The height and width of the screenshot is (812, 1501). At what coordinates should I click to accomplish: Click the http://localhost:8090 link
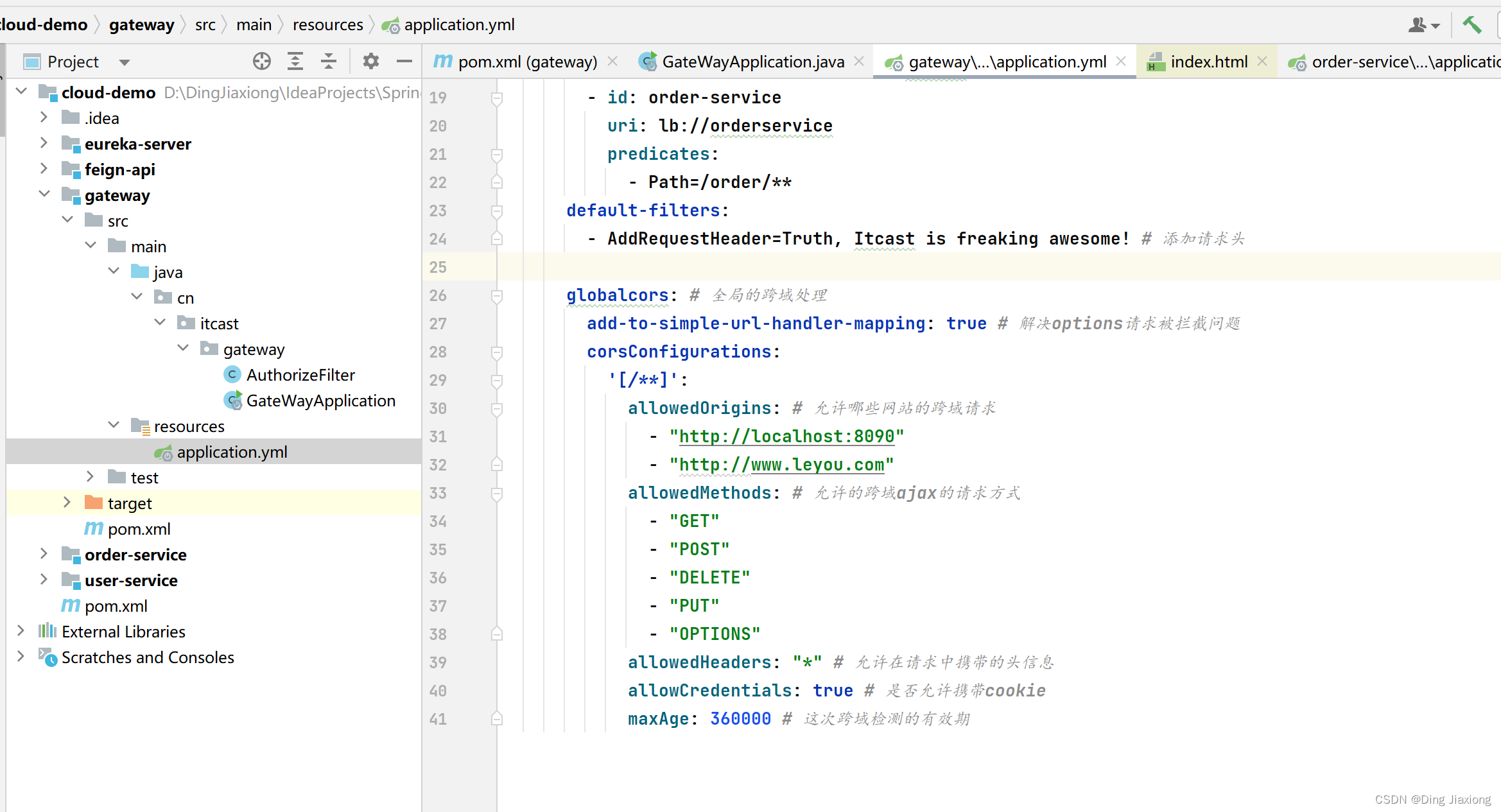(786, 436)
